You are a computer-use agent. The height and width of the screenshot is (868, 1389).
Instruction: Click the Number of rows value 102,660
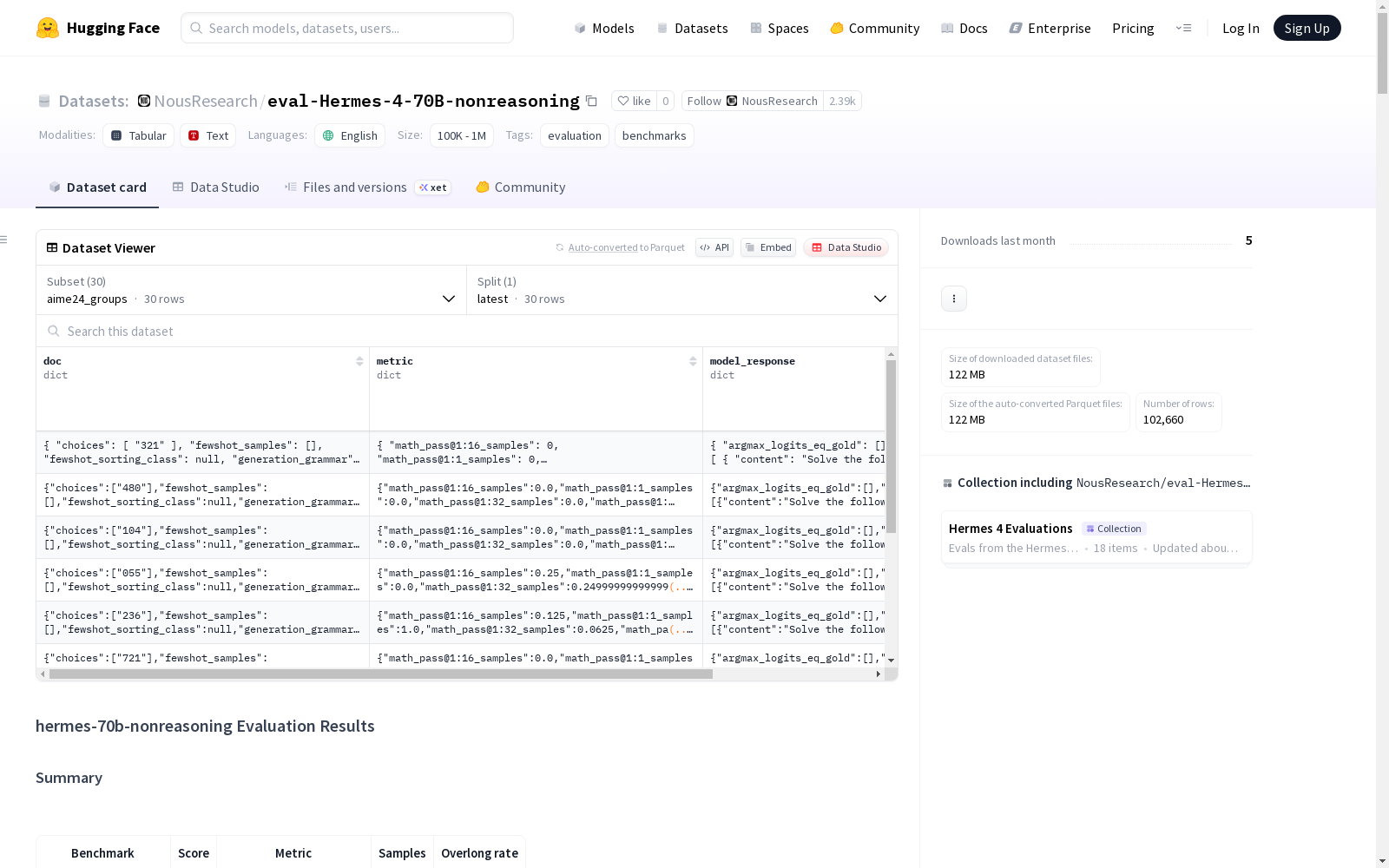pyautogui.click(x=1163, y=420)
